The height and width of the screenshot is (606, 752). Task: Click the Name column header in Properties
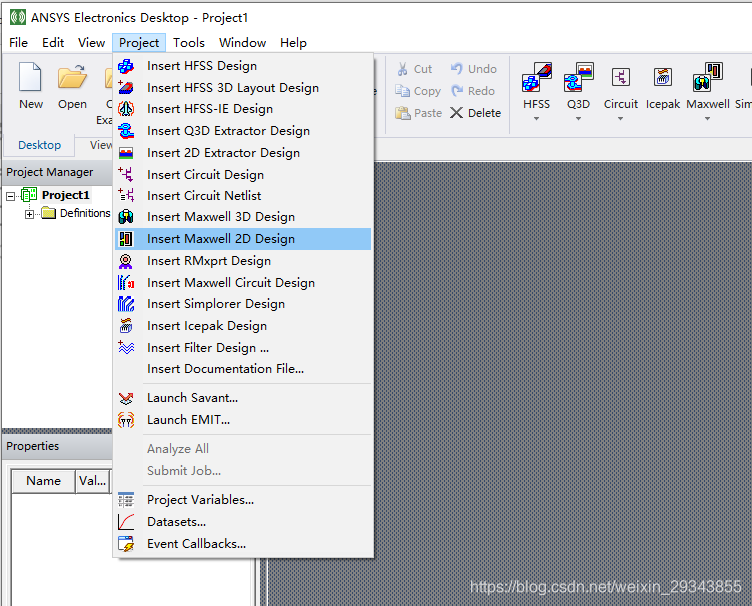click(43, 481)
